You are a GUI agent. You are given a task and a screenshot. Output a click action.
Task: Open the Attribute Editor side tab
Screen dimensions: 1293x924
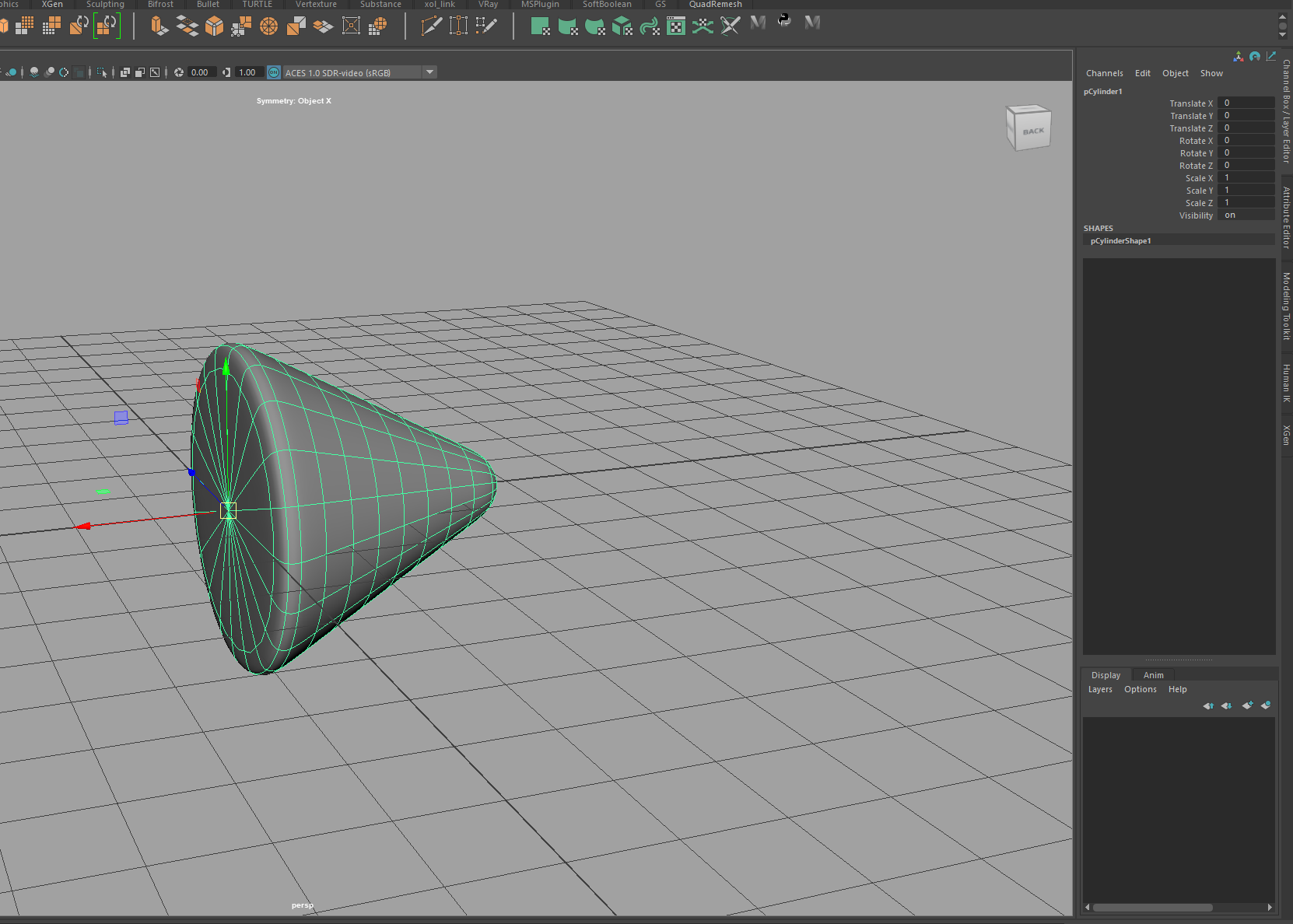pyautogui.click(x=1287, y=217)
